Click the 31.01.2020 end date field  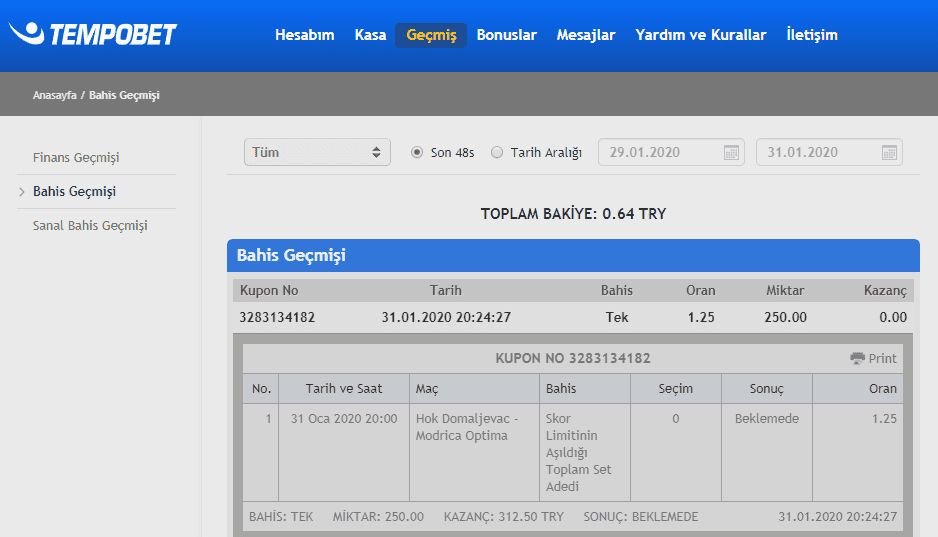click(829, 152)
